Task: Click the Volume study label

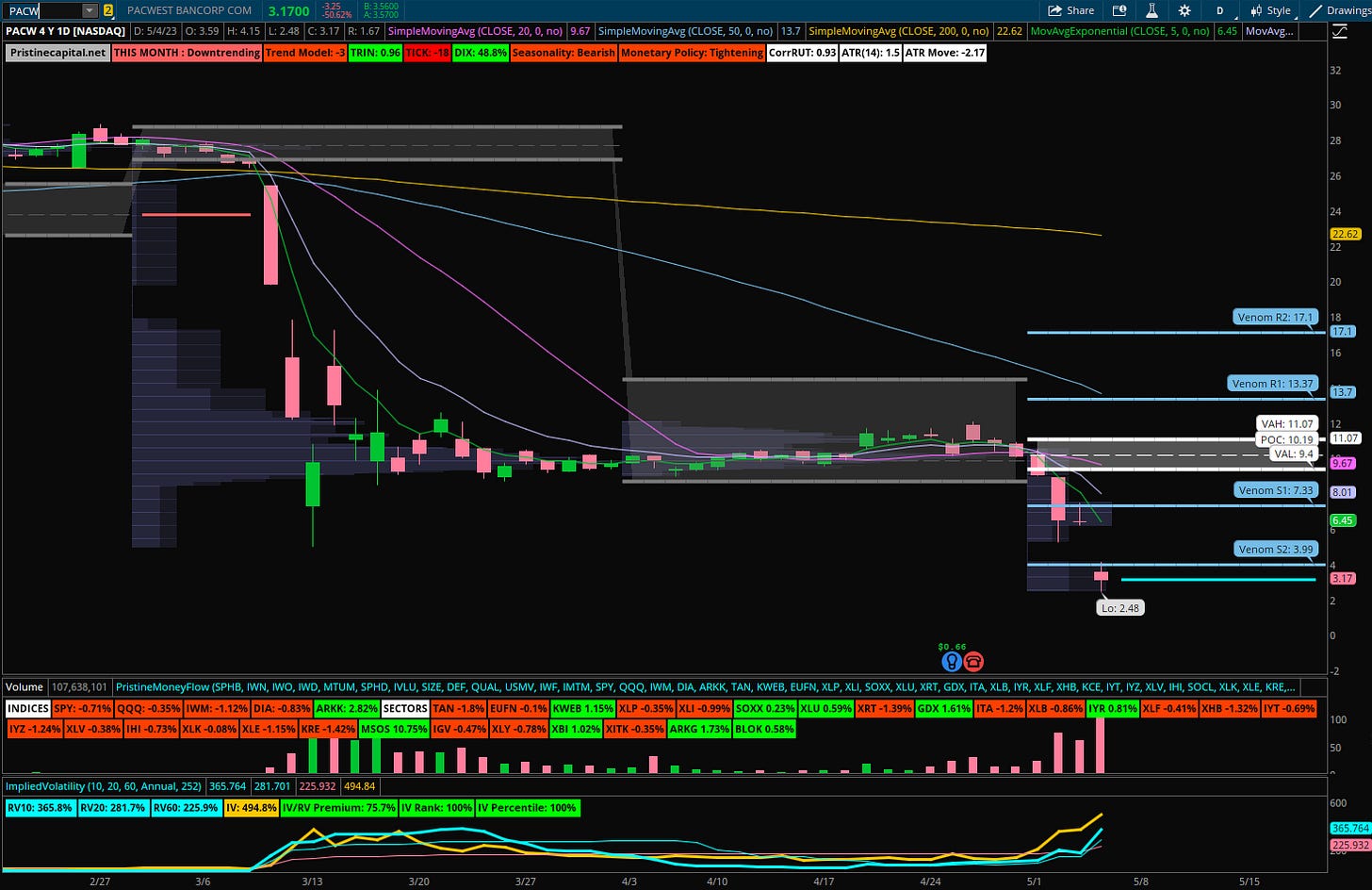Action: [24, 687]
